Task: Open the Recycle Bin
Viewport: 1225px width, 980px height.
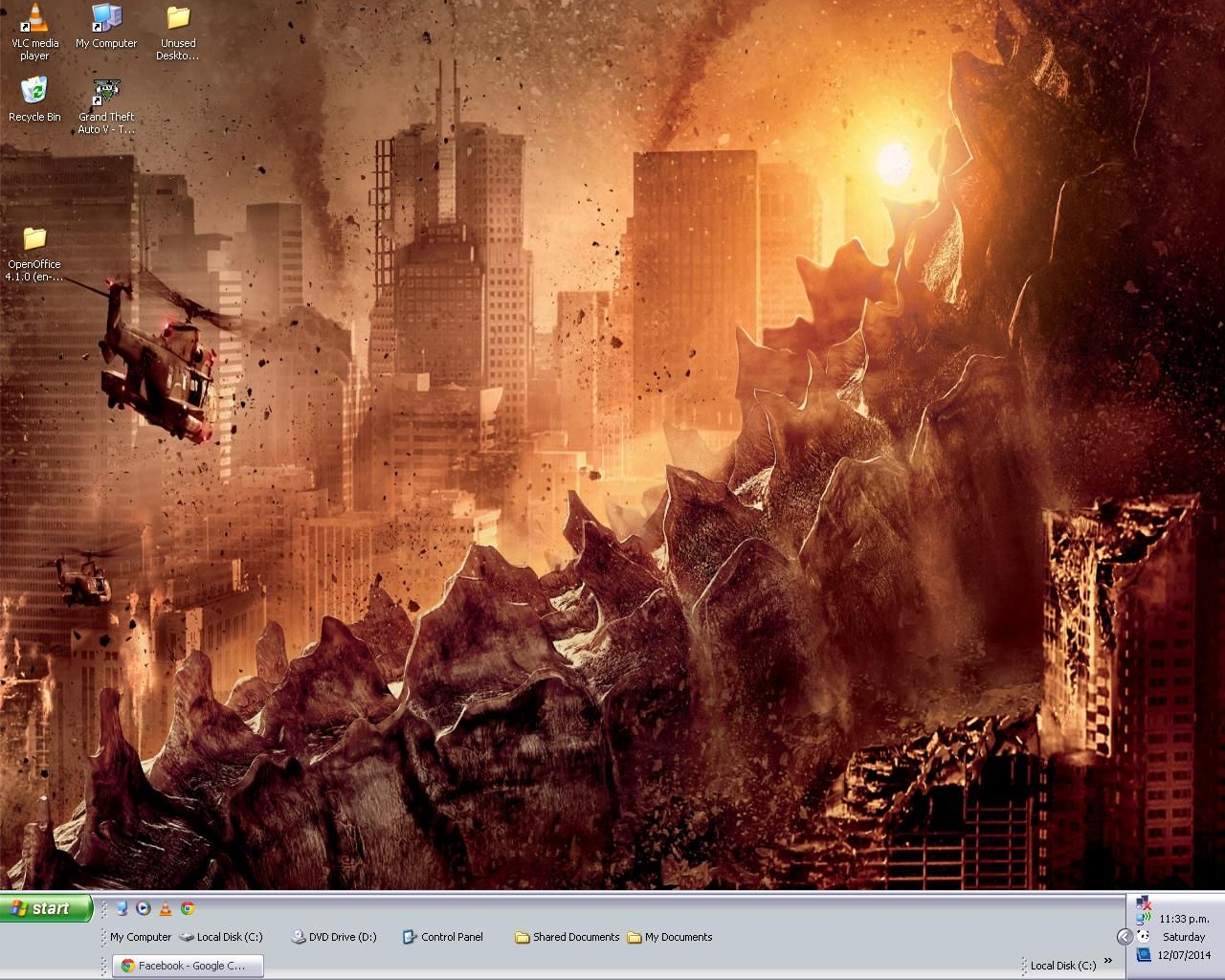Action: (34, 100)
